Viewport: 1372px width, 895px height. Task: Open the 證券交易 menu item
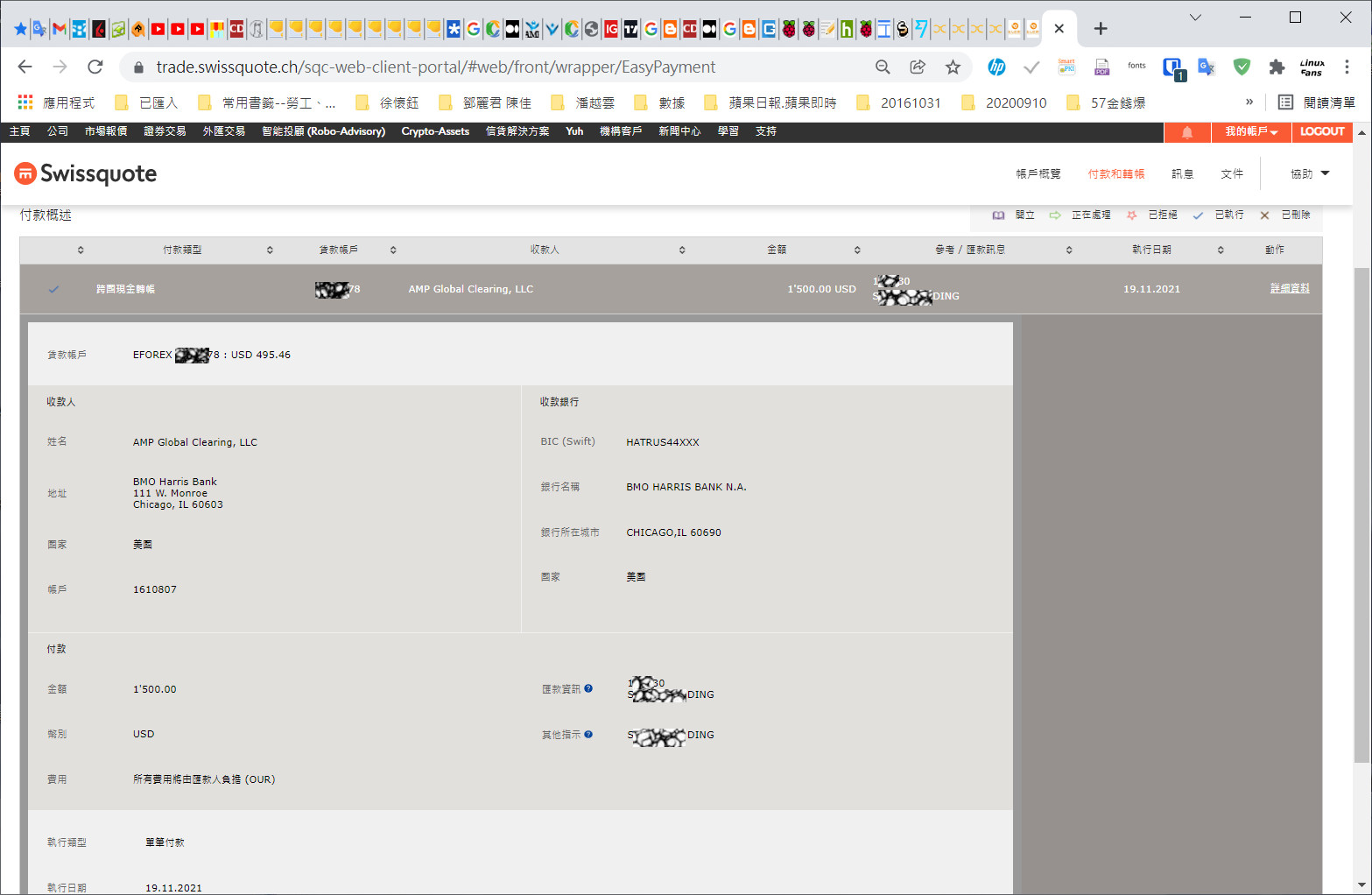165,131
